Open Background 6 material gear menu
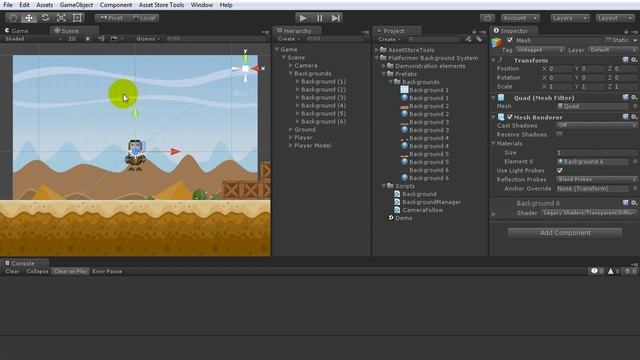 pos(634,203)
